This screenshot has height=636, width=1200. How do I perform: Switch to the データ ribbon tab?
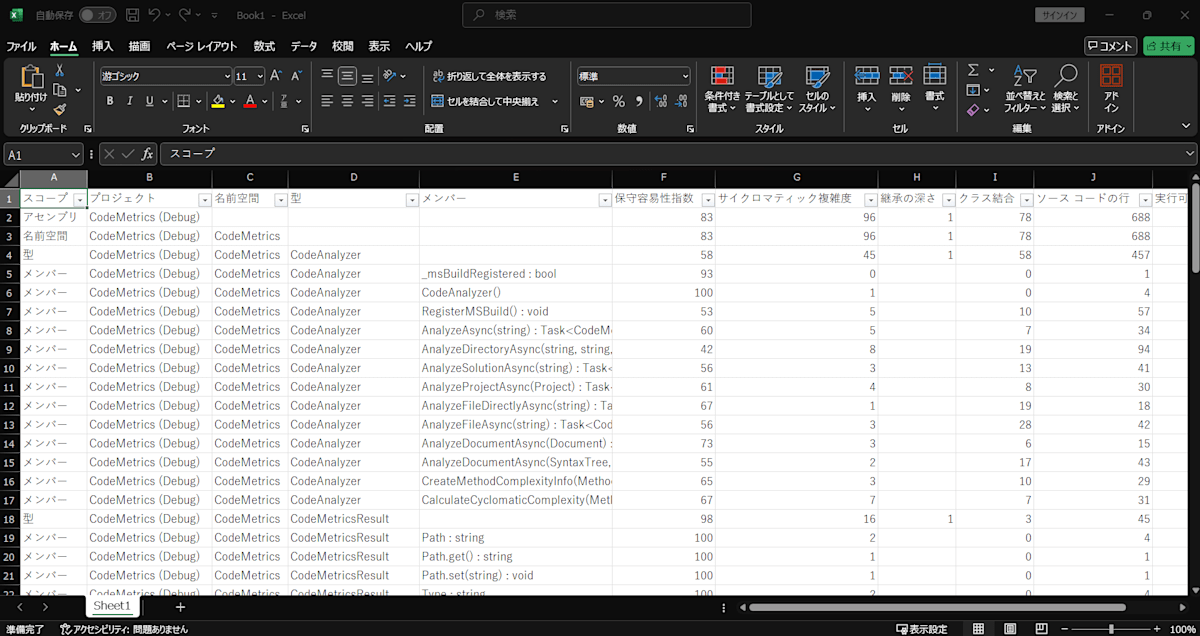click(x=304, y=46)
